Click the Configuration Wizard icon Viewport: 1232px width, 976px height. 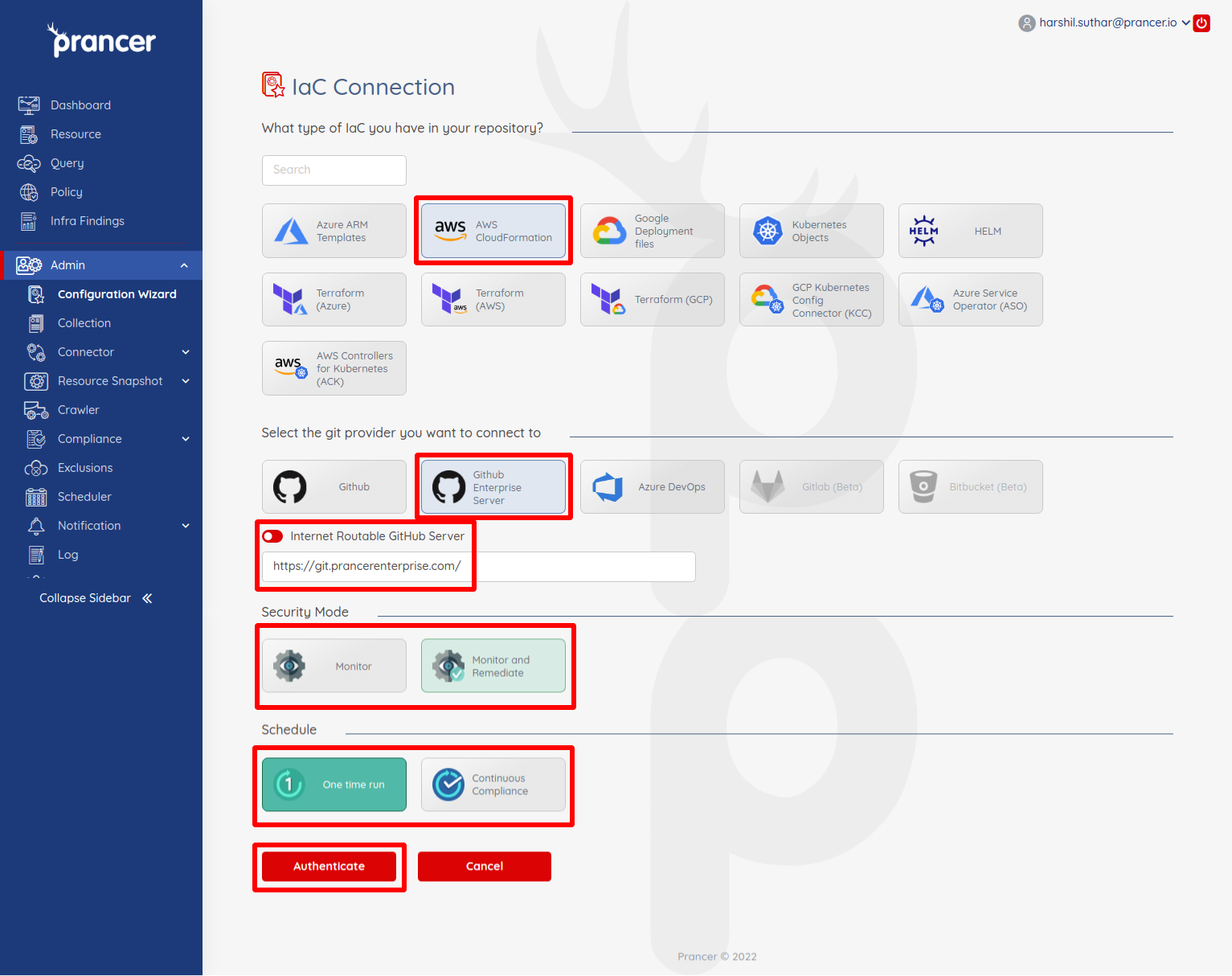pyautogui.click(x=36, y=294)
